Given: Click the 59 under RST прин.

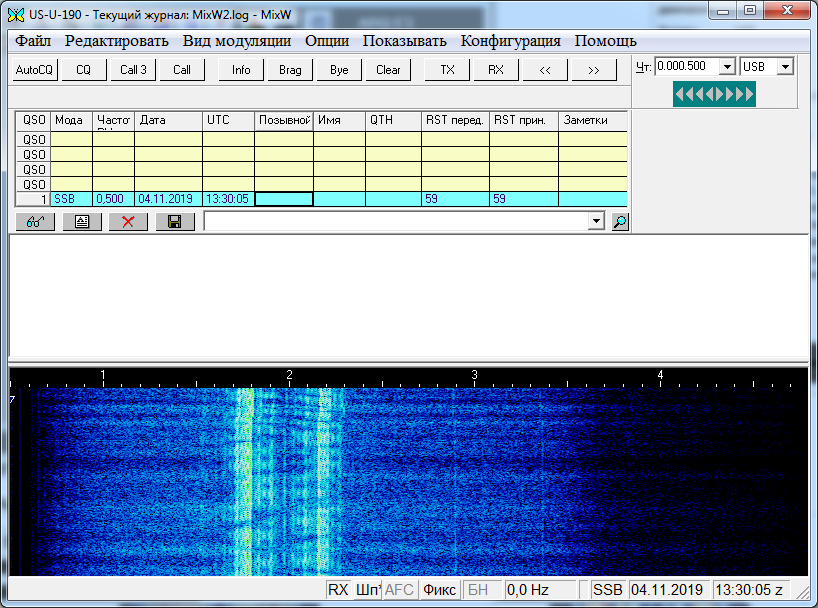Looking at the screenshot, I should (x=524, y=199).
